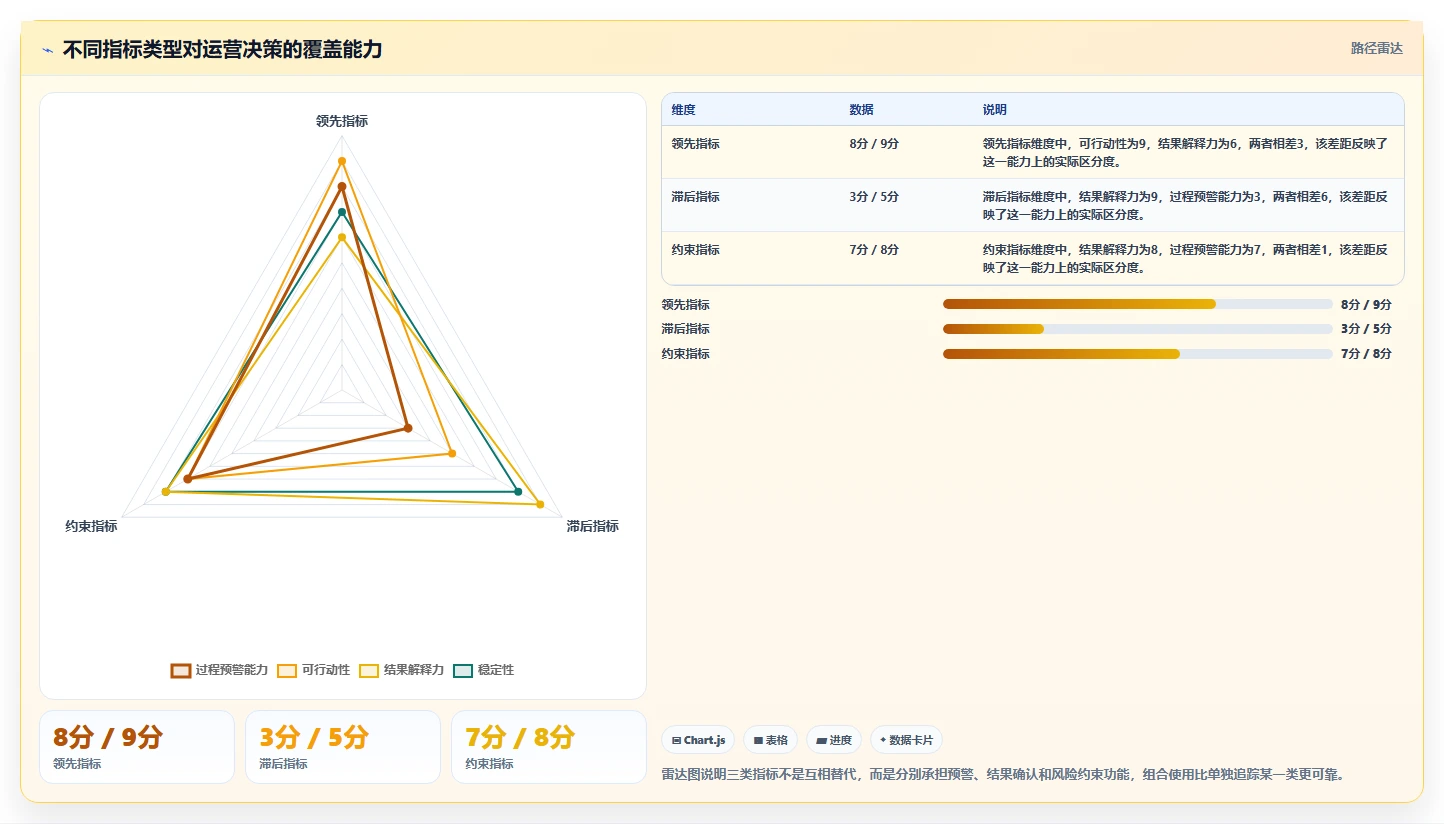Click the 路径雷达 label in the header
1444x824 pixels.
[1377, 48]
